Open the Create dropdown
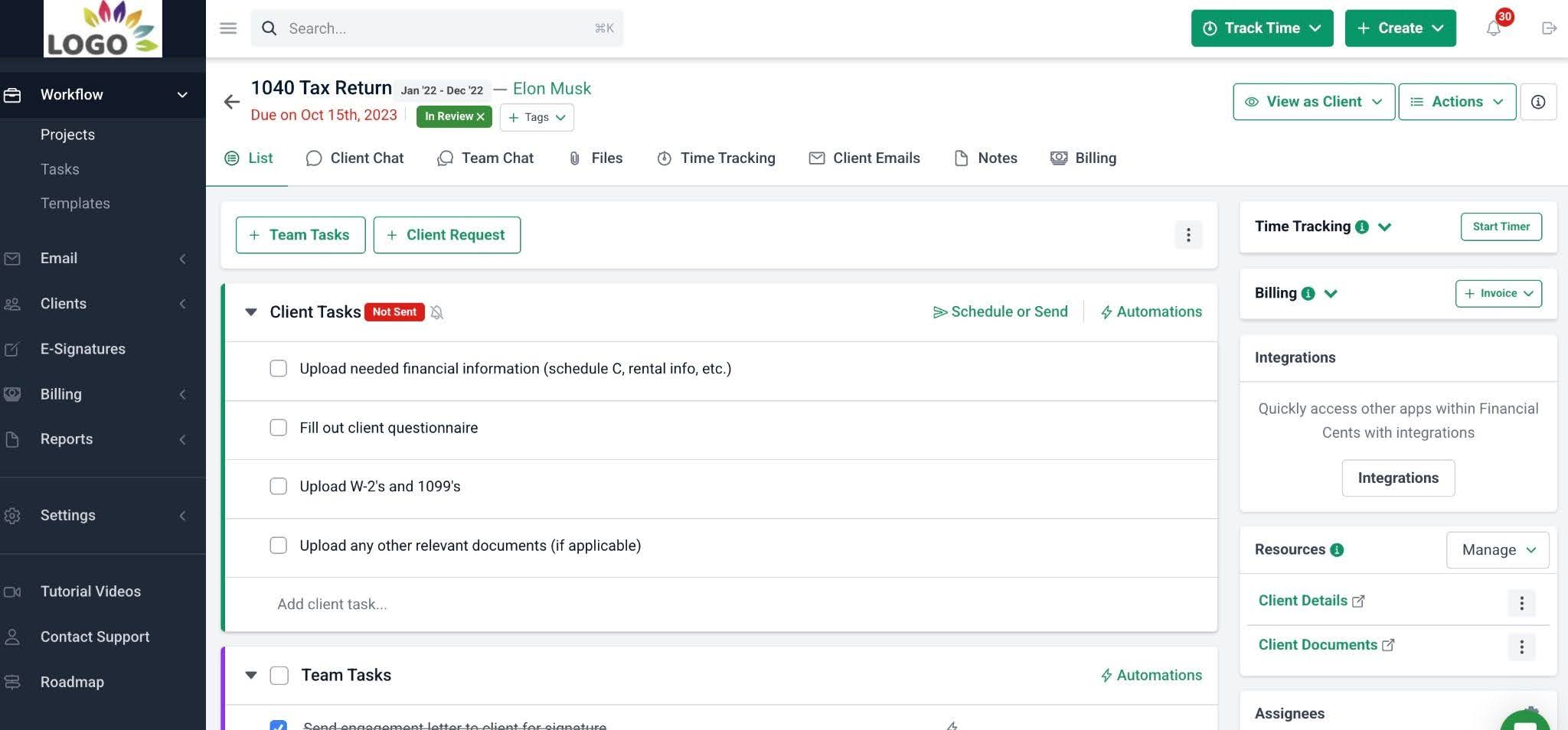The image size is (1568, 730). click(1400, 28)
